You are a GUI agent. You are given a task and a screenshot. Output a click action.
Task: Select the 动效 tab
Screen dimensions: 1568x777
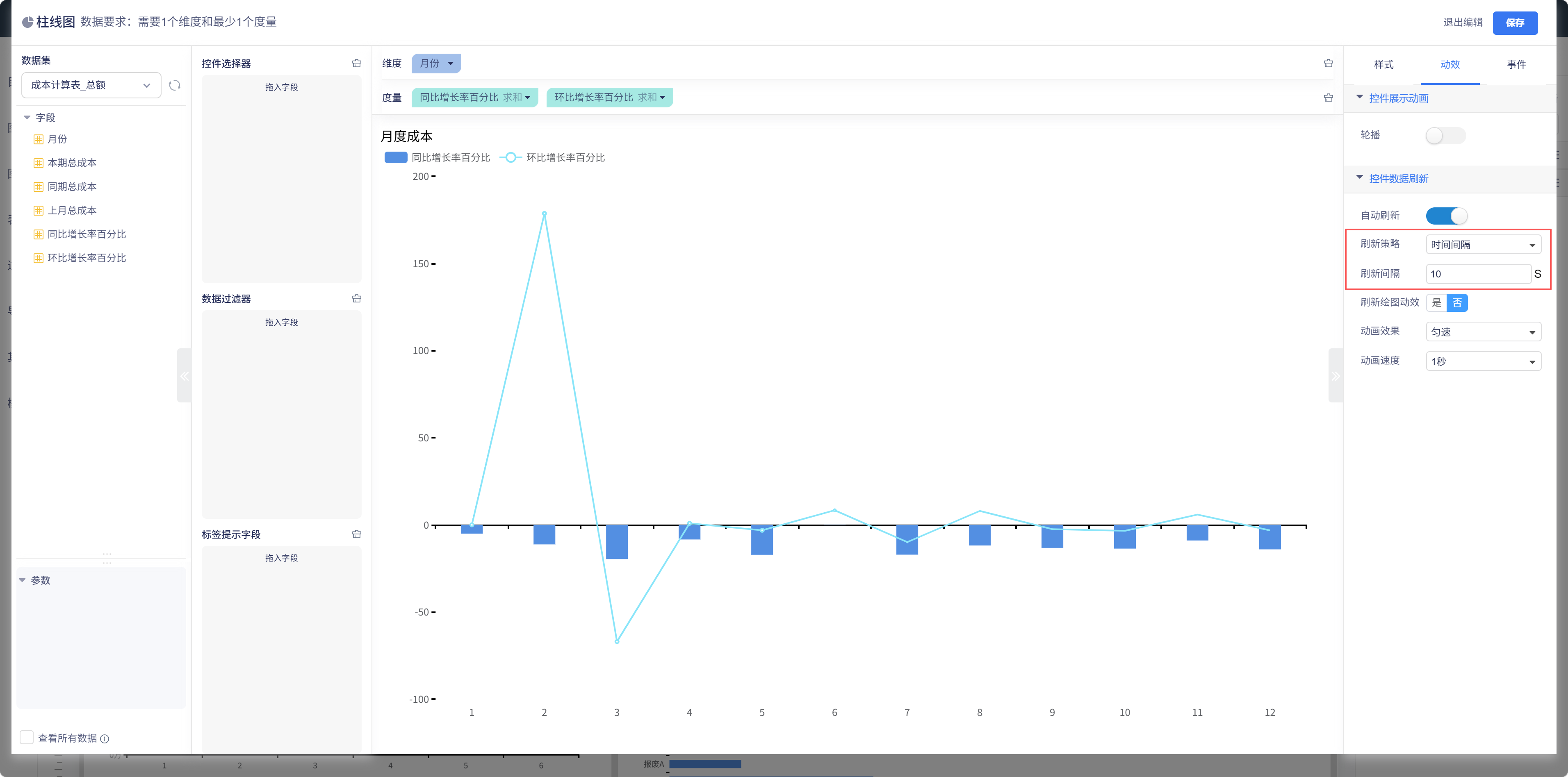click(x=1449, y=64)
